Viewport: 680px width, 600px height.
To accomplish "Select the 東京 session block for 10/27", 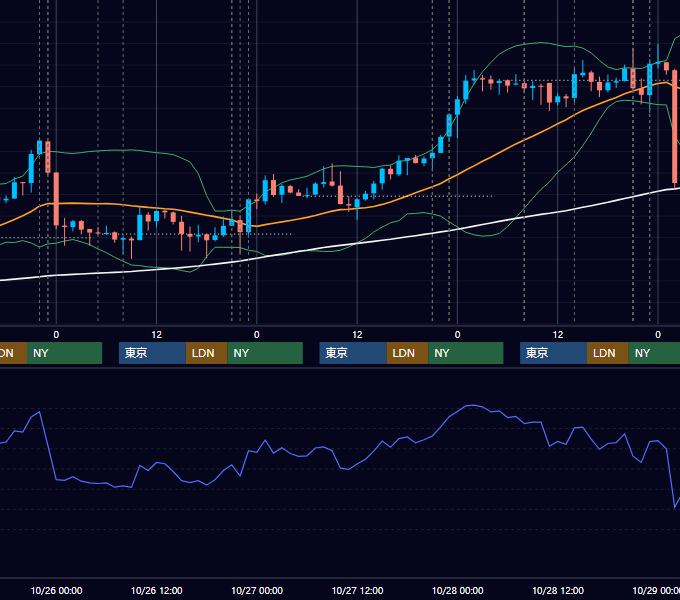I will tap(353, 353).
